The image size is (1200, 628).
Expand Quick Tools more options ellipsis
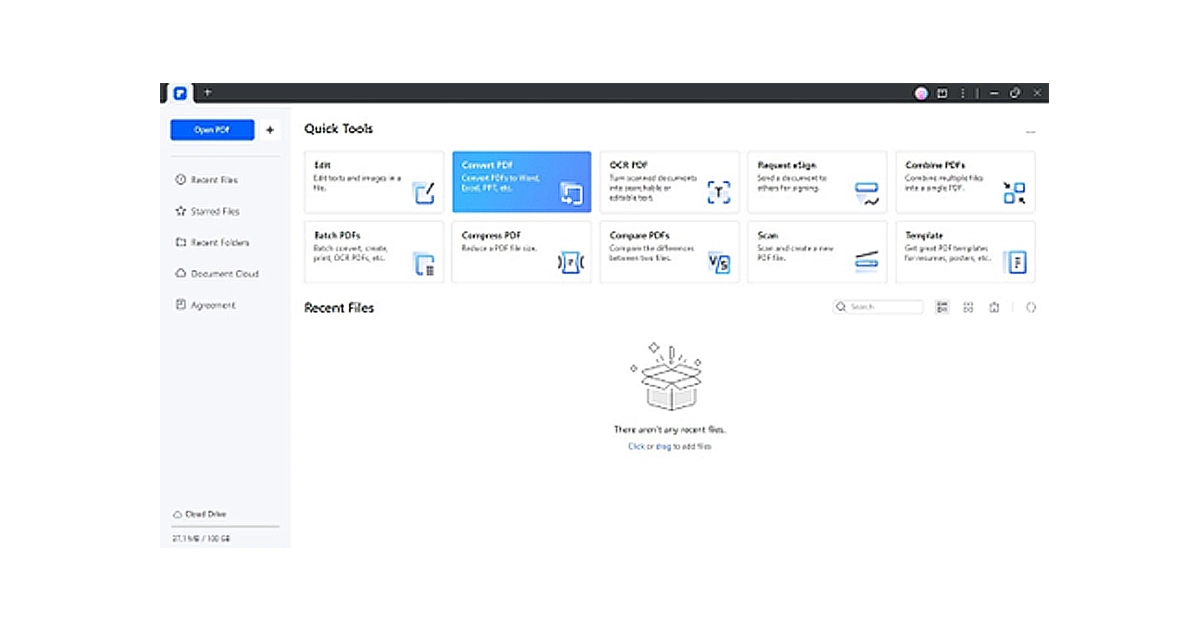pos(1030,132)
